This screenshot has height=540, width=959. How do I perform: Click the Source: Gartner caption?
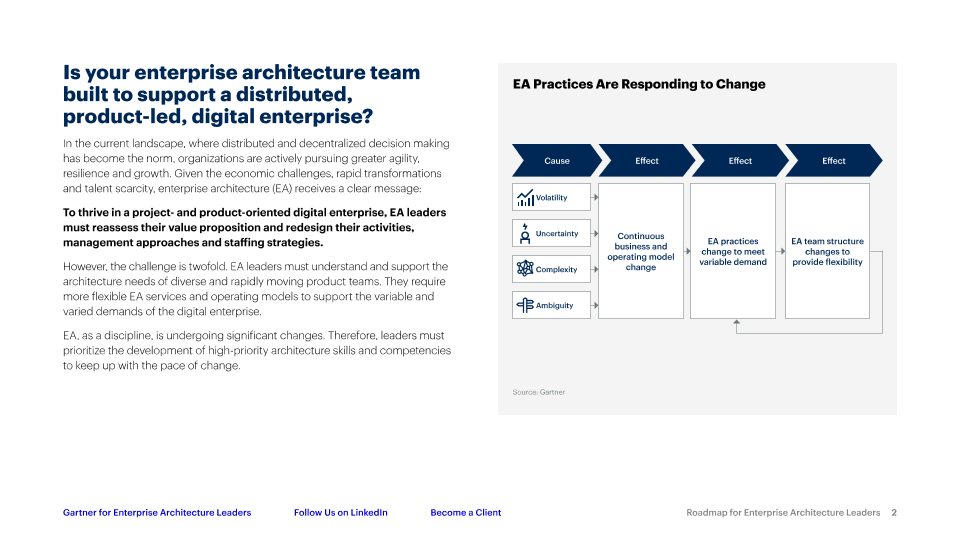tap(538, 392)
